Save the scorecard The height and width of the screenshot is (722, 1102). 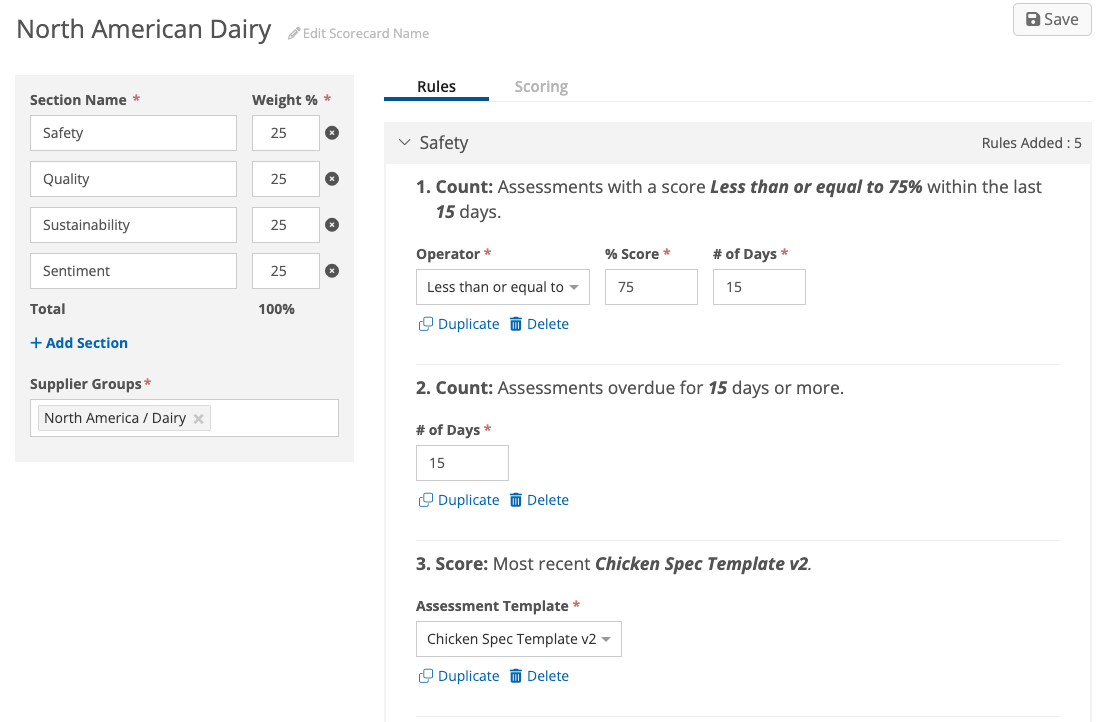pyautogui.click(x=1052, y=19)
